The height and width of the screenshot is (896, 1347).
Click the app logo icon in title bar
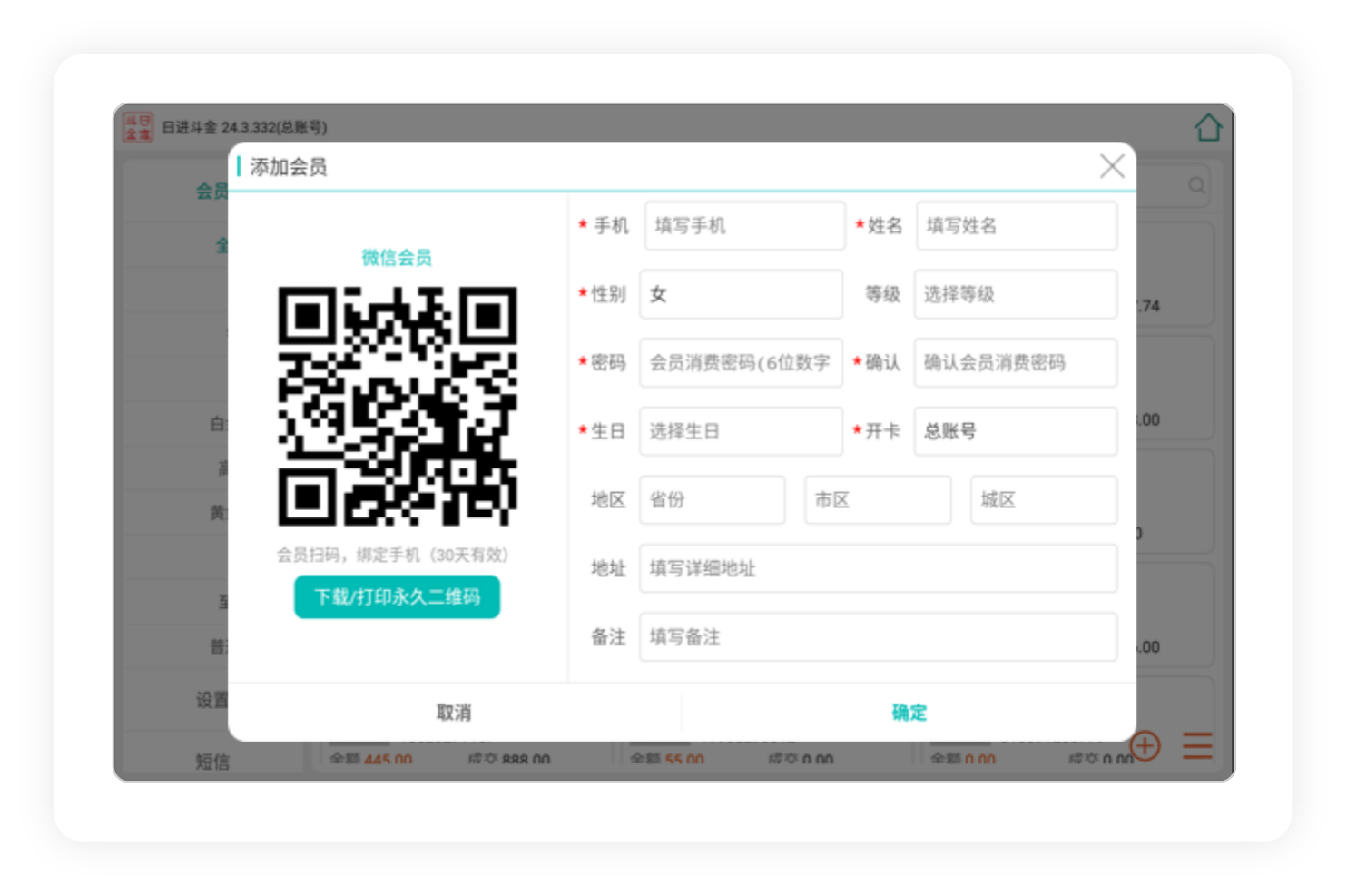click(x=138, y=127)
